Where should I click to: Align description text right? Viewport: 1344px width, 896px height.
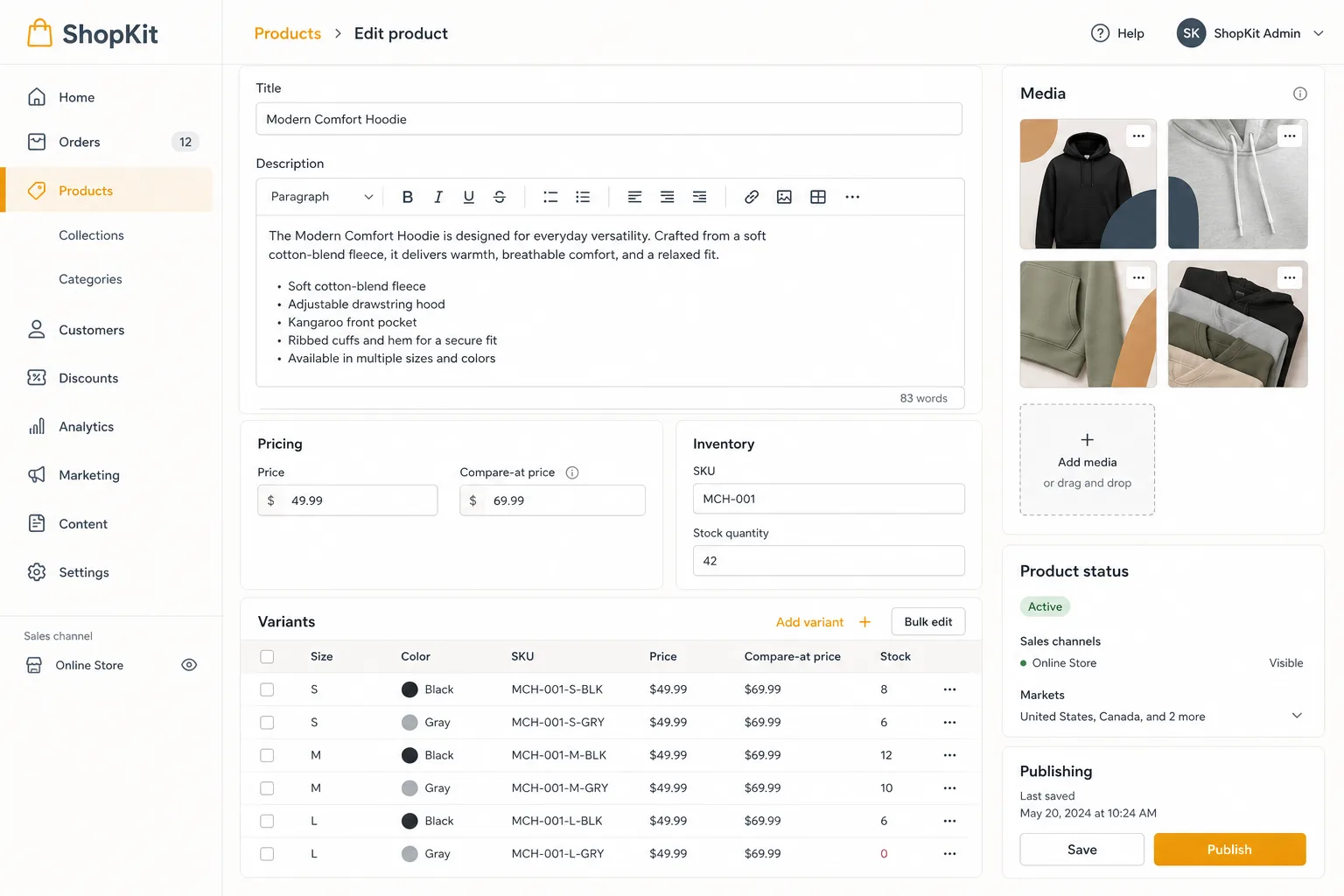[x=700, y=197]
